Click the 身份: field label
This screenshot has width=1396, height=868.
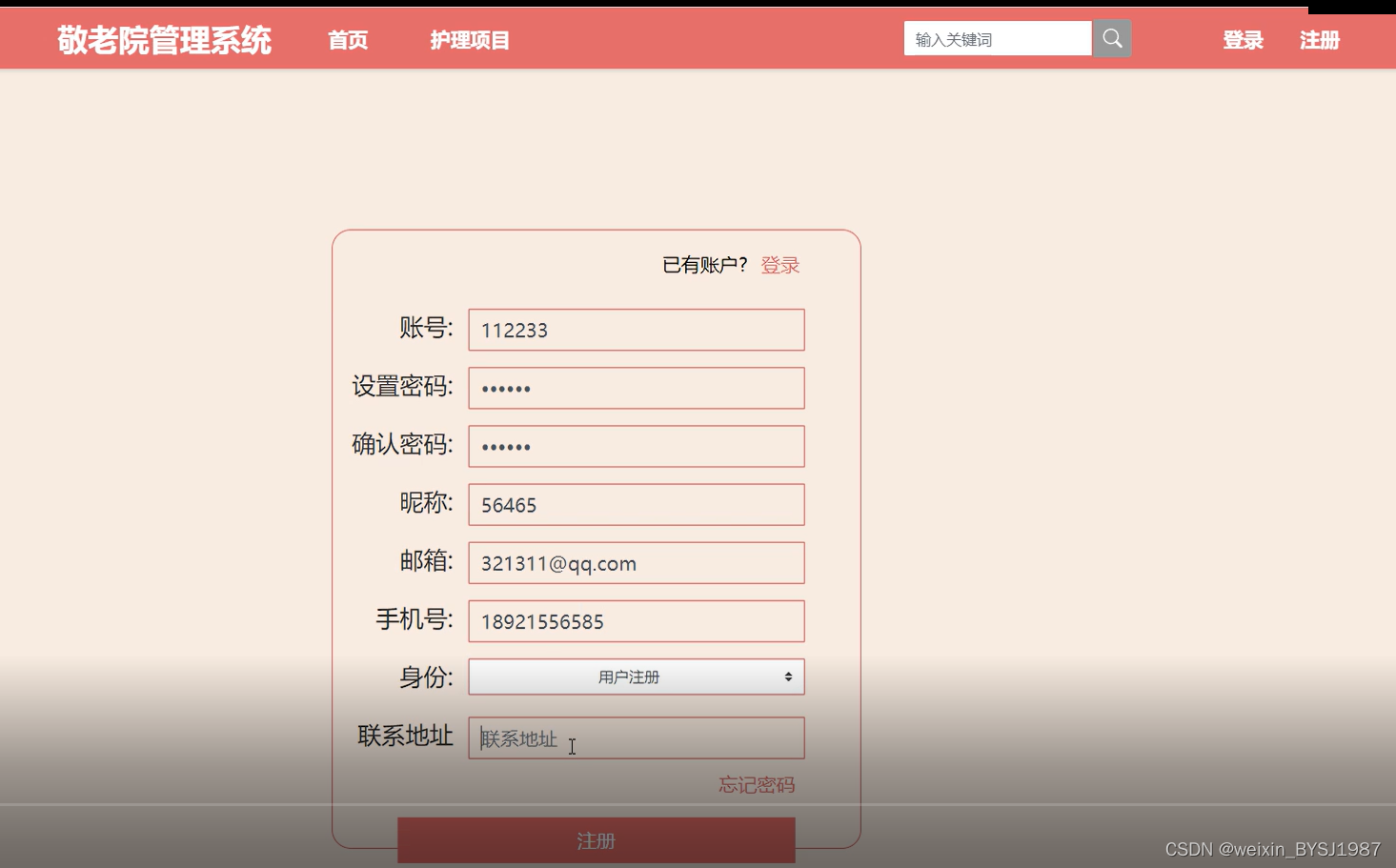[426, 677]
